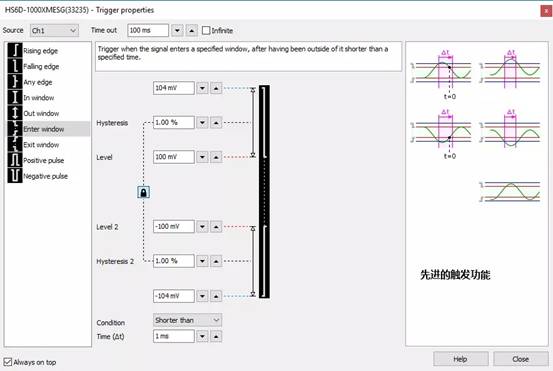Choose the Falling edge trigger icon
553x371 pixels.
pos(15,66)
